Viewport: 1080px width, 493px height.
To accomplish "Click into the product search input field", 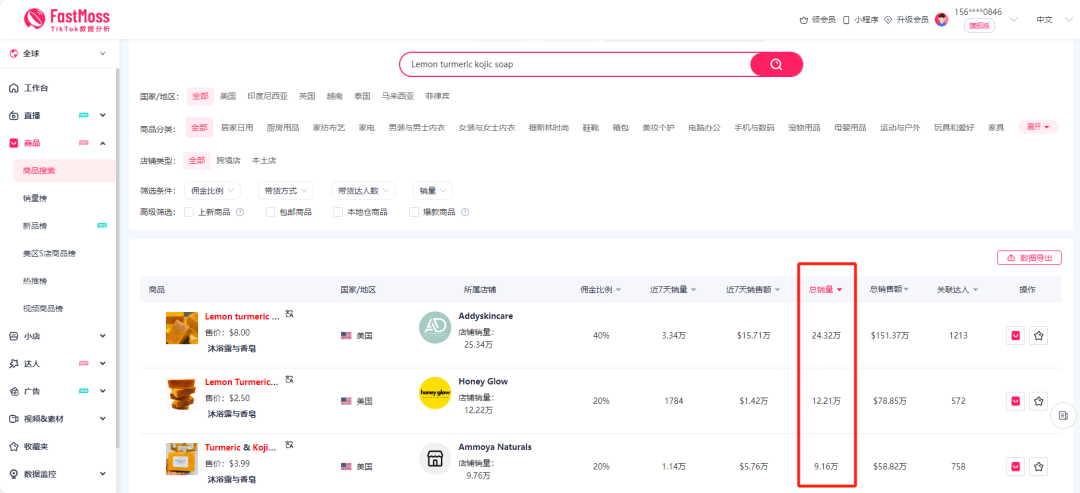I will [x=575, y=65].
